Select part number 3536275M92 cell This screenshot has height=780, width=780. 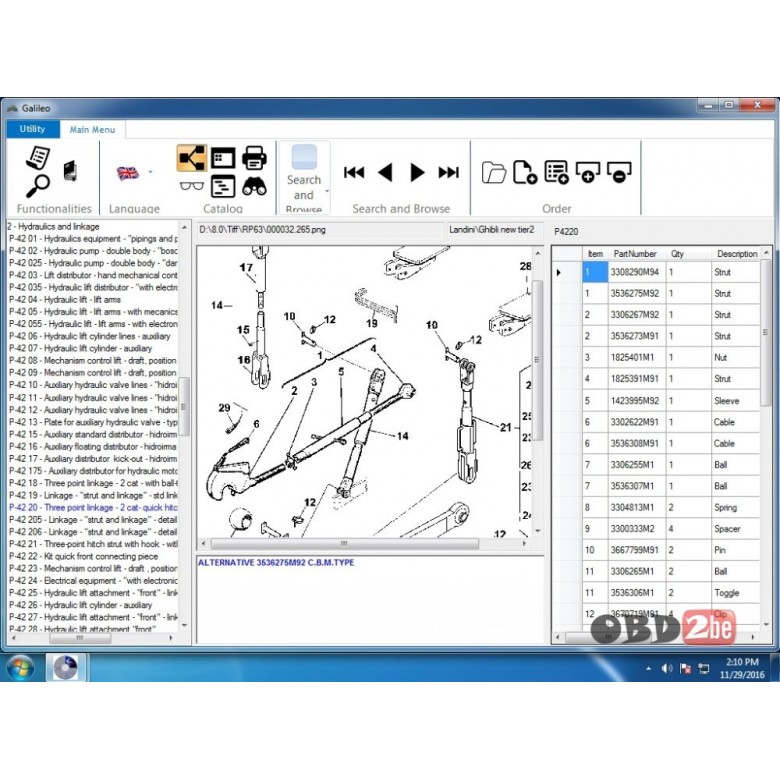[x=637, y=293]
